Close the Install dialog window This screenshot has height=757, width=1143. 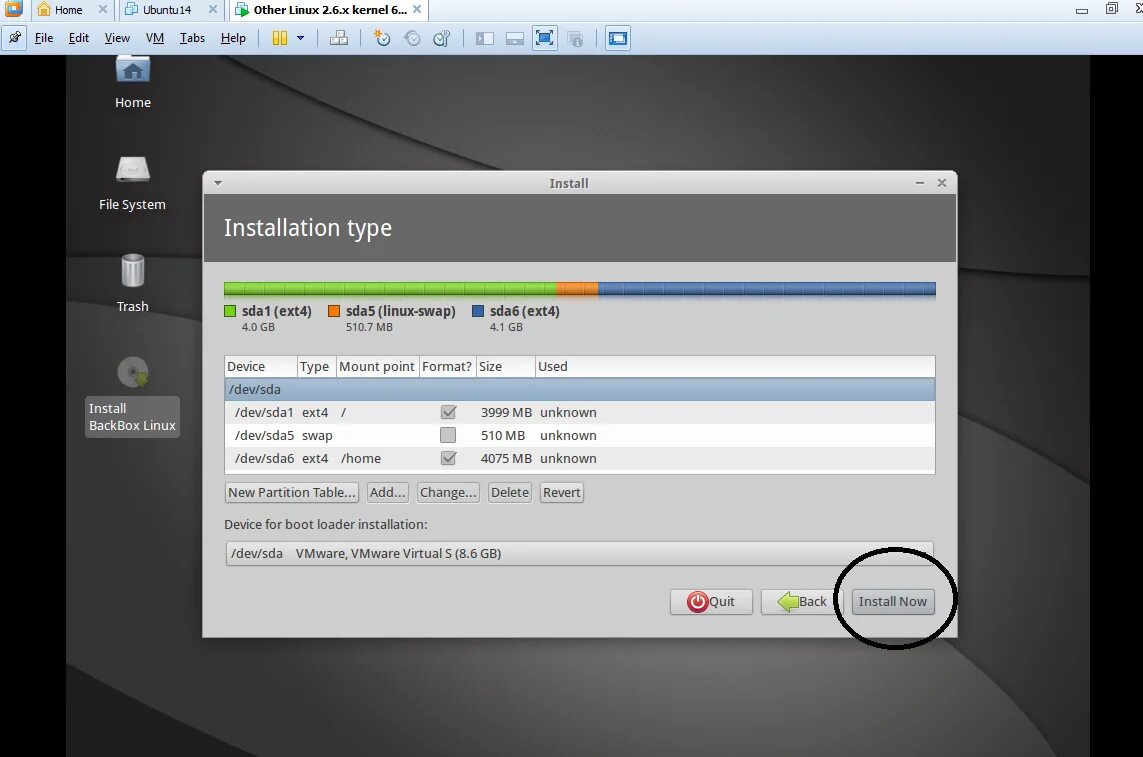tap(942, 183)
